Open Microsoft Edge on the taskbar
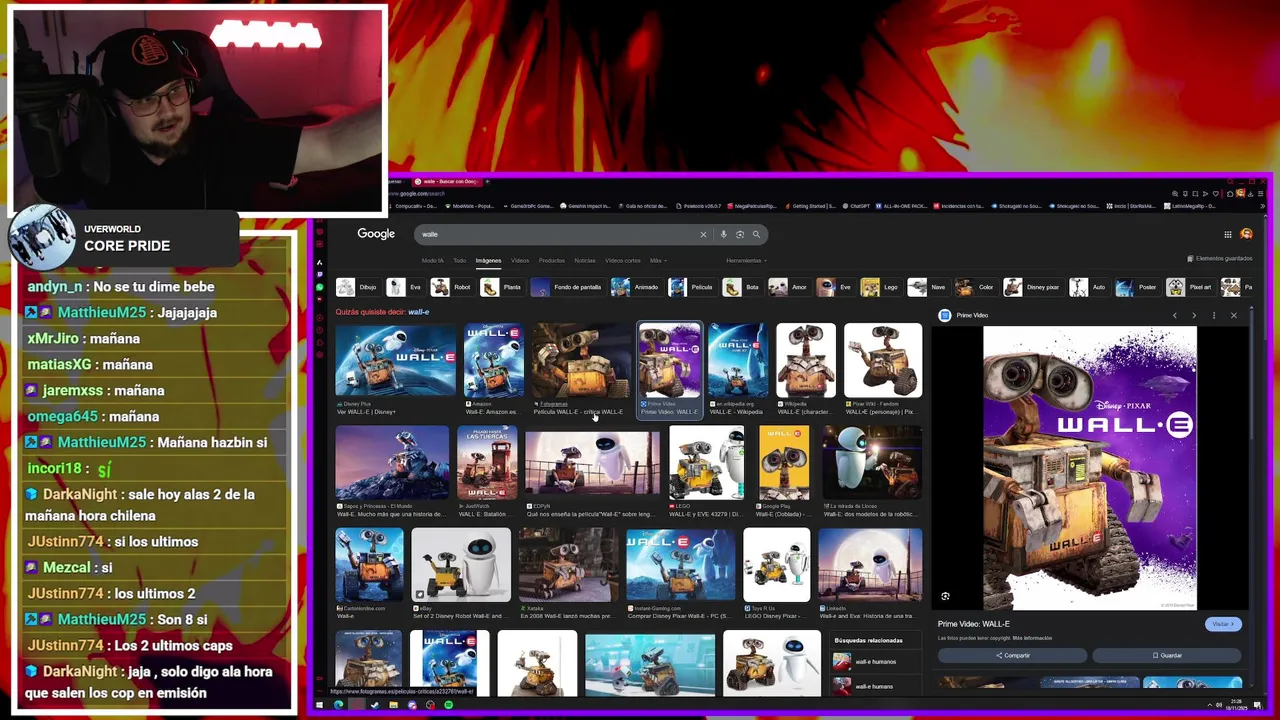 pyautogui.click(x=338, y=705)
